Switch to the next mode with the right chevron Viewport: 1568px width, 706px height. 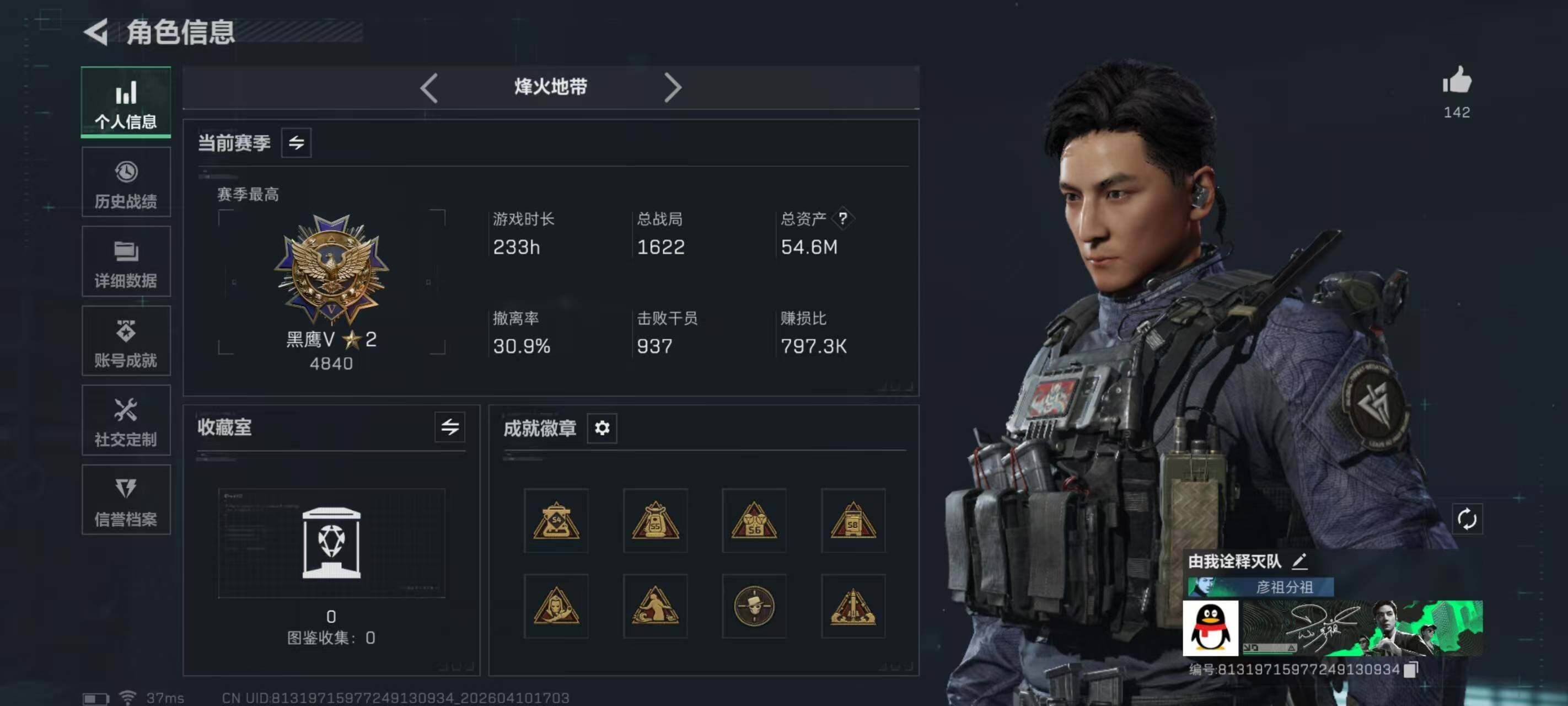pyautogui.click(x=672, y=88)
